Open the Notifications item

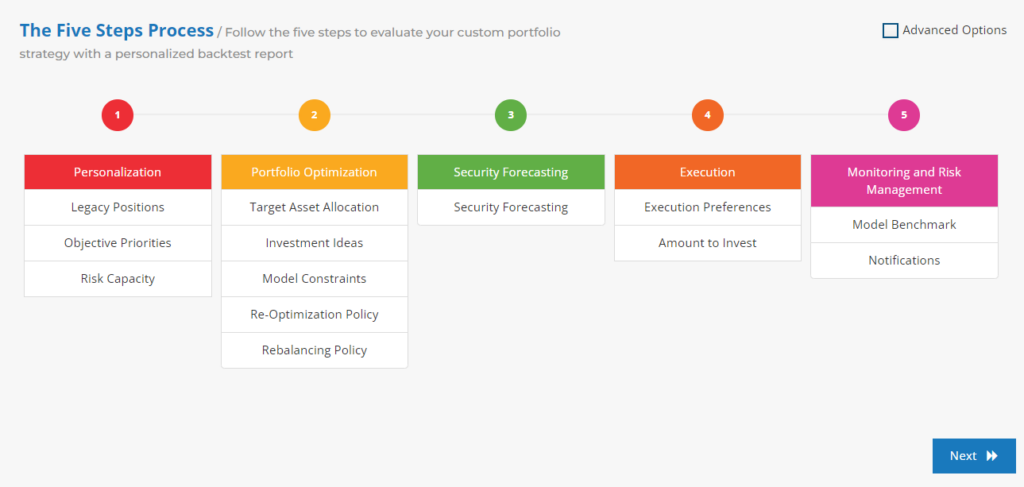pos(904,260)
